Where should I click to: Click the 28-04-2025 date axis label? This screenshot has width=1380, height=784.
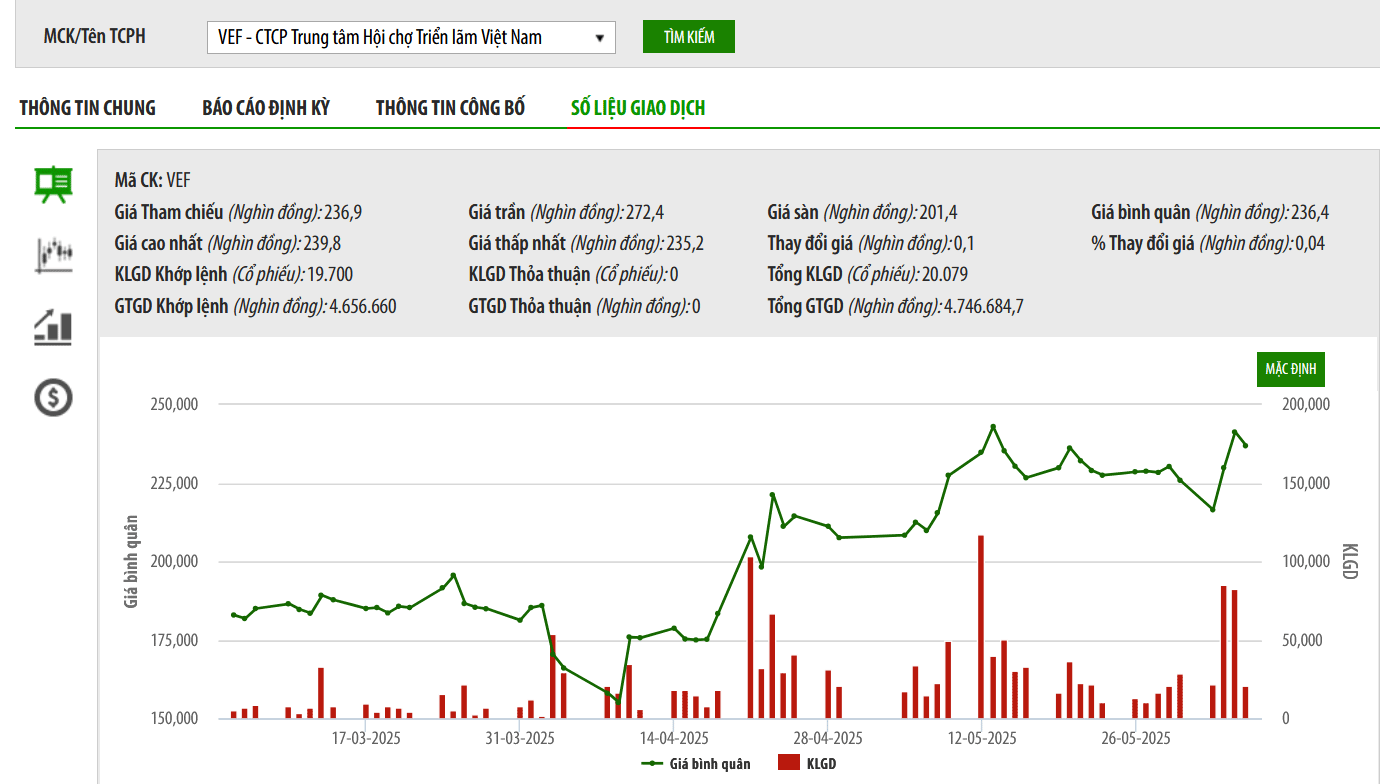tap(827, 739)
